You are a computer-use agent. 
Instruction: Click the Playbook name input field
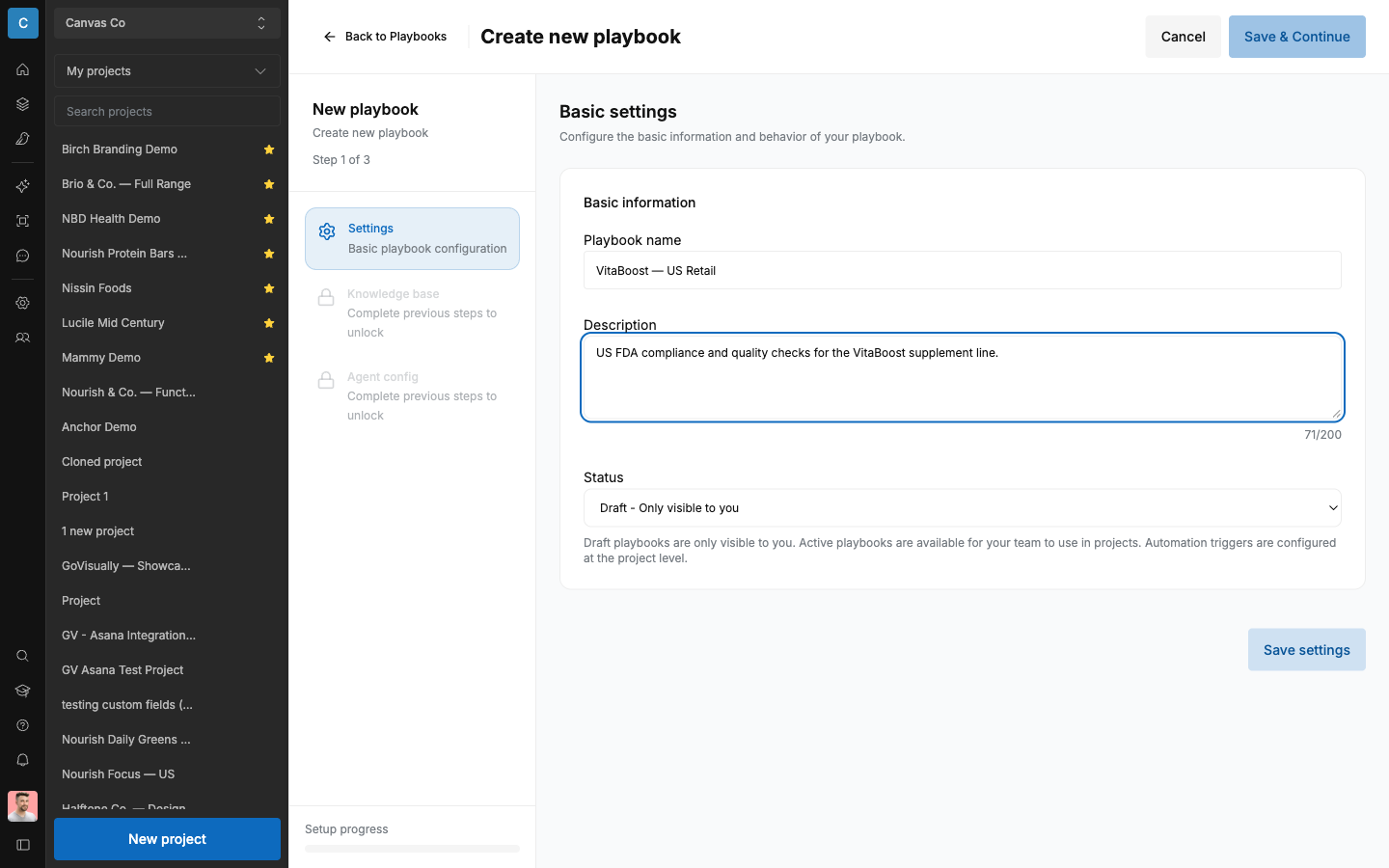tap(962, 270)
